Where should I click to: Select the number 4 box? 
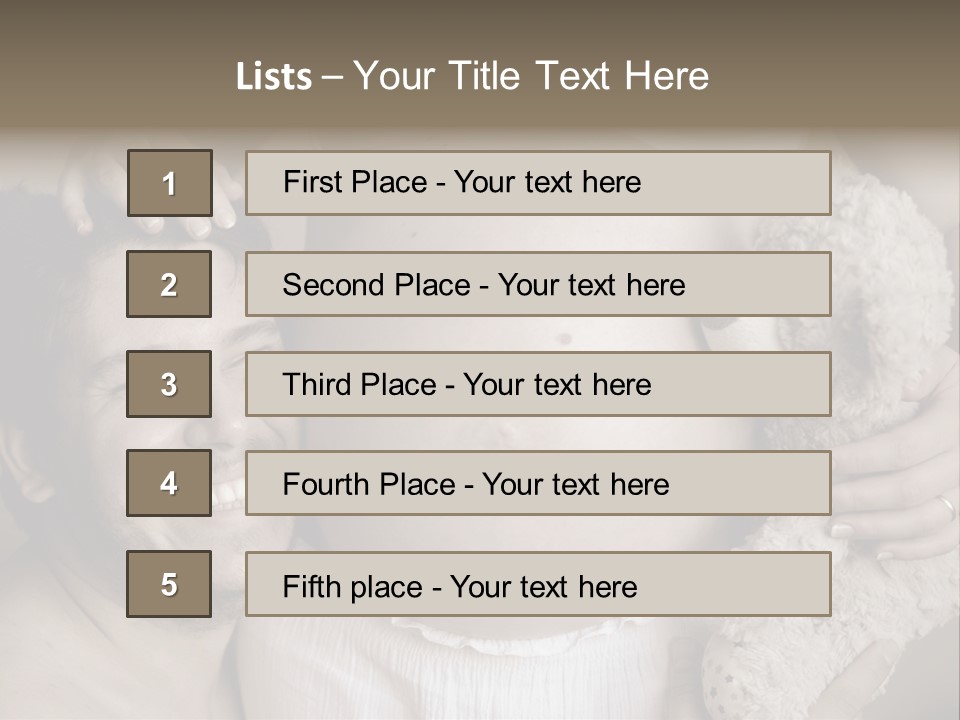click(x=169, y=483)
